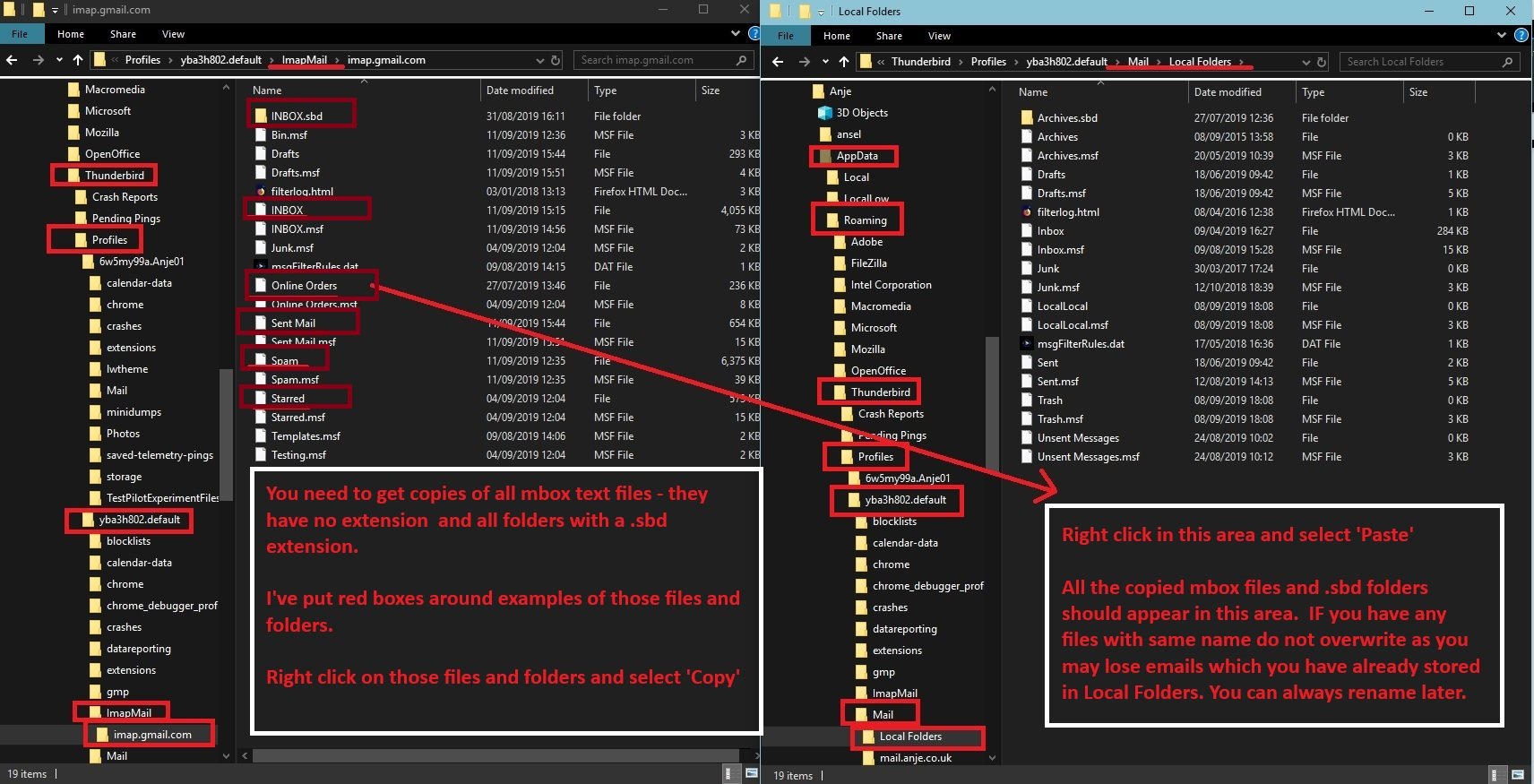
Task: Click the forward arrow in Local Folders window
Action: 804,62
